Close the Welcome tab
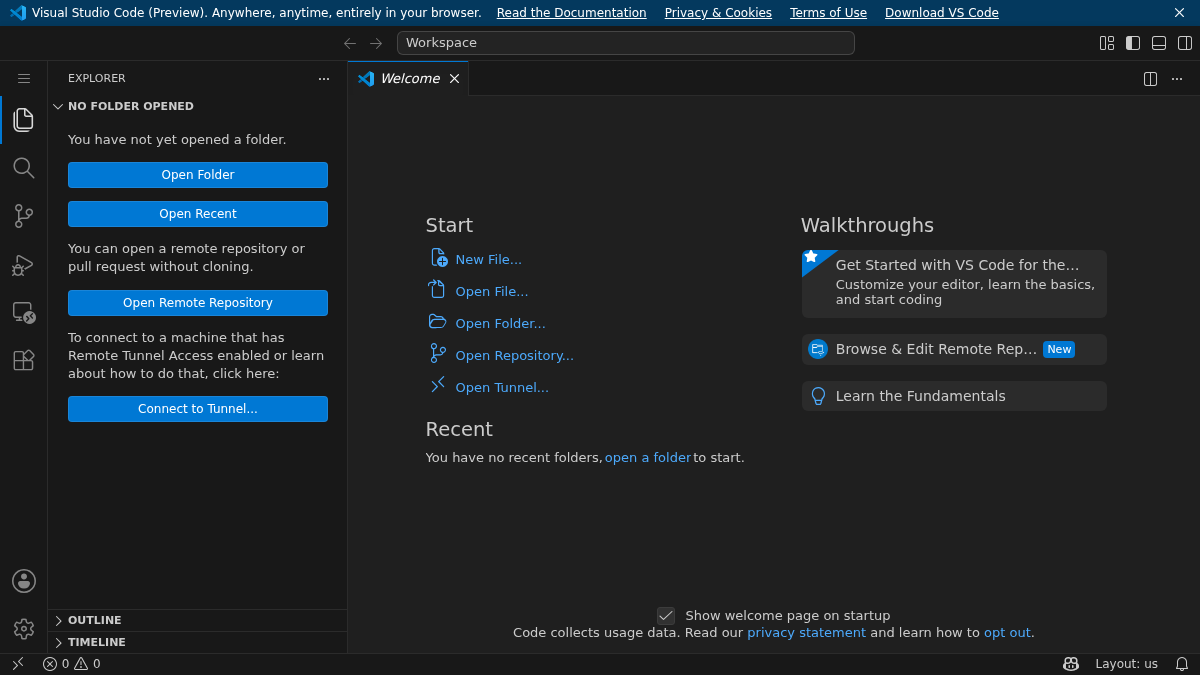This screenshot has width=1200, height=675. (x=454, y=79)
